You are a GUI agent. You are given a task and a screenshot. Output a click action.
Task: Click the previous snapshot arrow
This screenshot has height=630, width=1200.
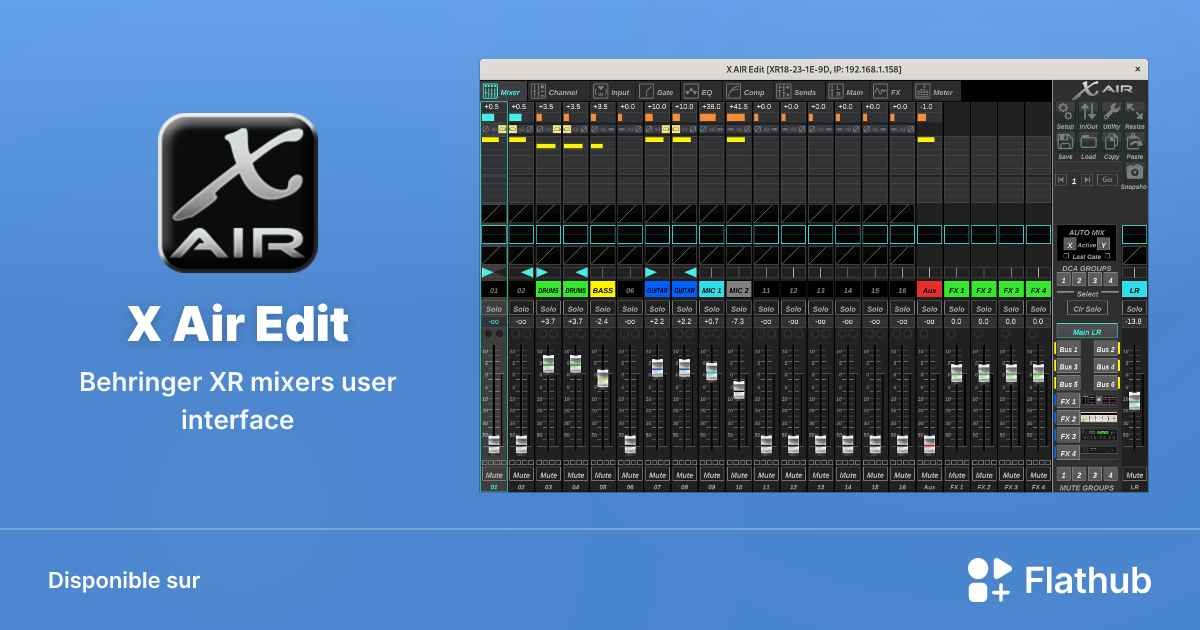point(1060,180)
